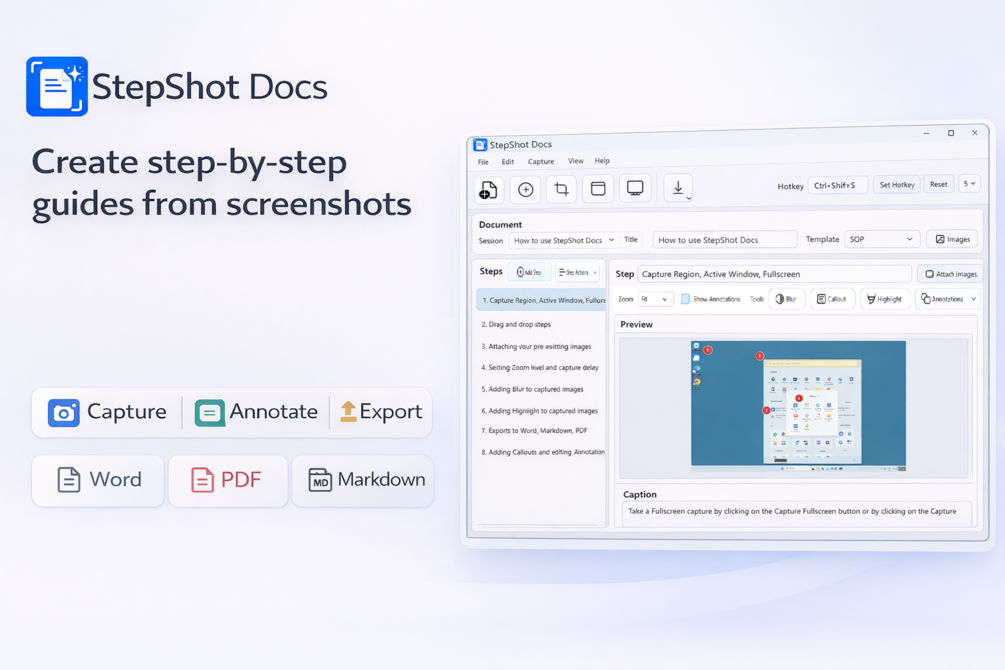Screen dimensions: 1005x670
Task: Open the Zoom Fit dropdown
Action: [x=654, y=299]
